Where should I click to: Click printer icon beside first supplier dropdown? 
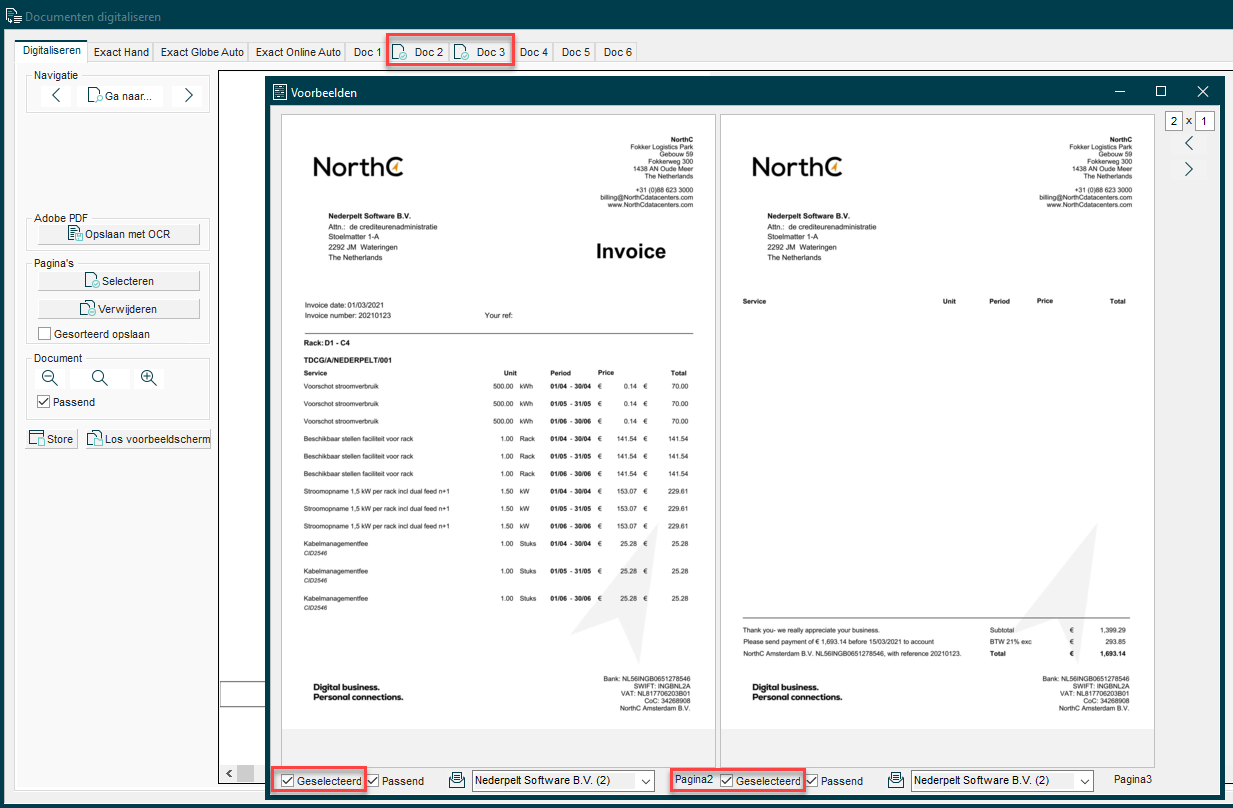456,780
